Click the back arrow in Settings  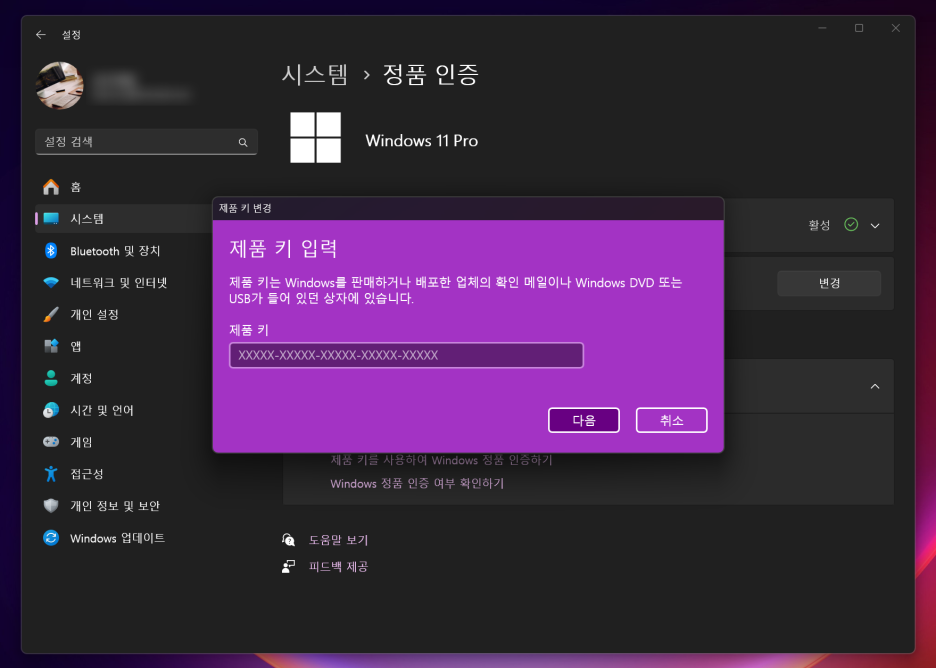click(41, 35)
